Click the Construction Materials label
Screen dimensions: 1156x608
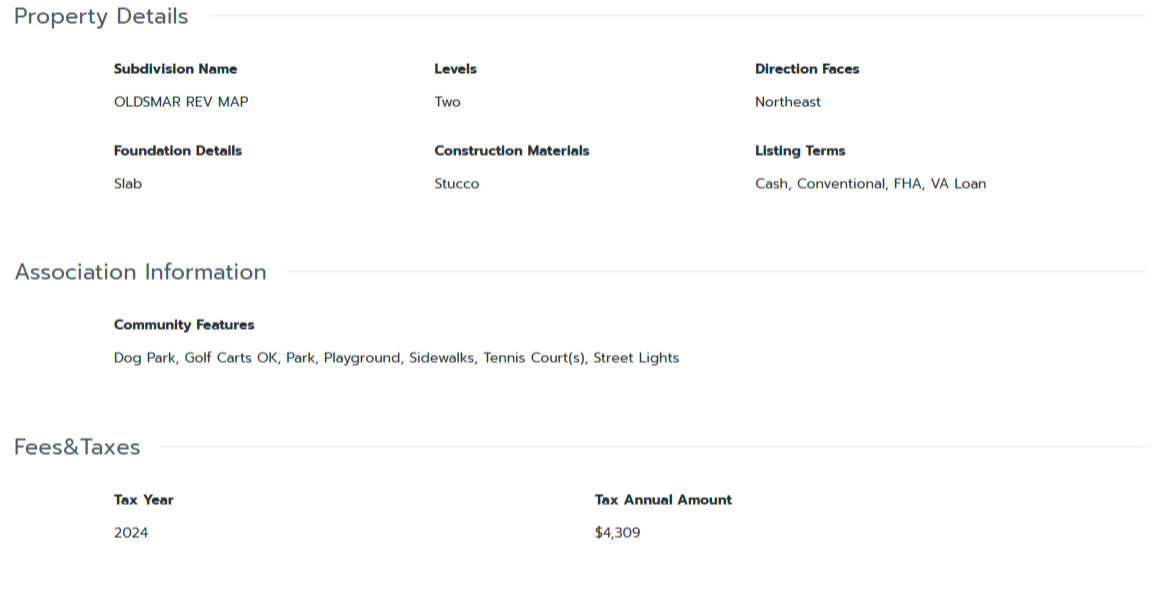[x=511, y=151]
